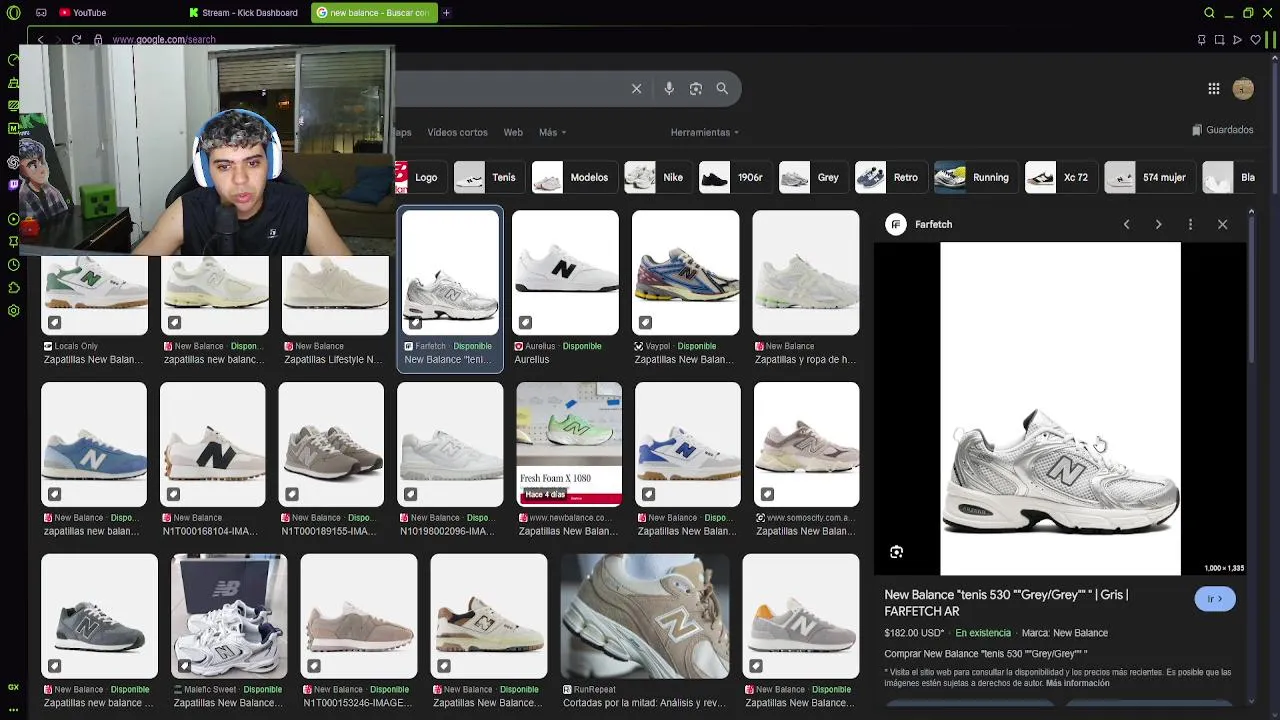The width and height of the screenshot is (1280, 720).
Task: Open Opera main menu logo
Action: click(x=13, y=13)
